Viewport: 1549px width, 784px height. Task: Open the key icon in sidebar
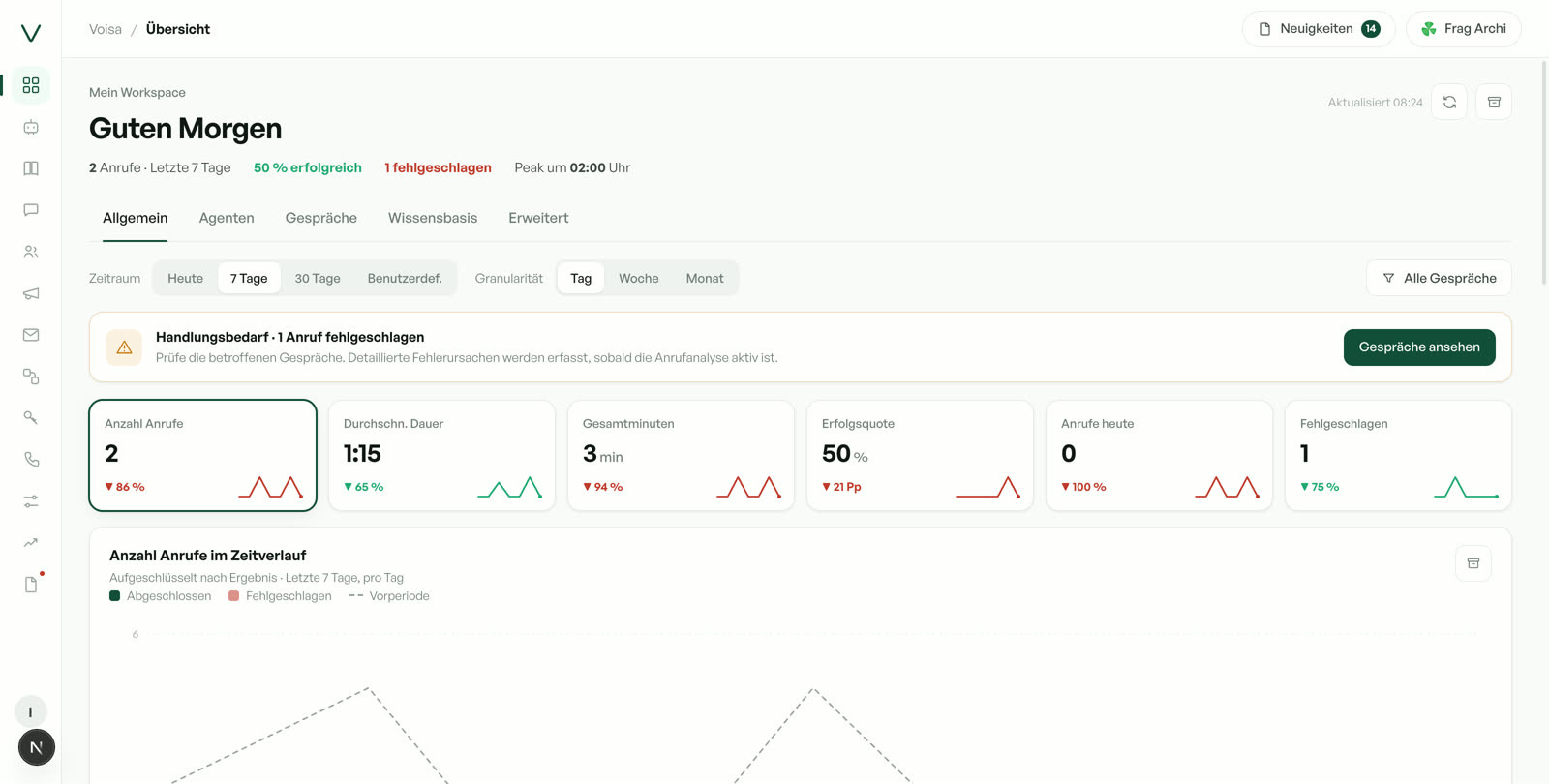(x=31, y=418)
